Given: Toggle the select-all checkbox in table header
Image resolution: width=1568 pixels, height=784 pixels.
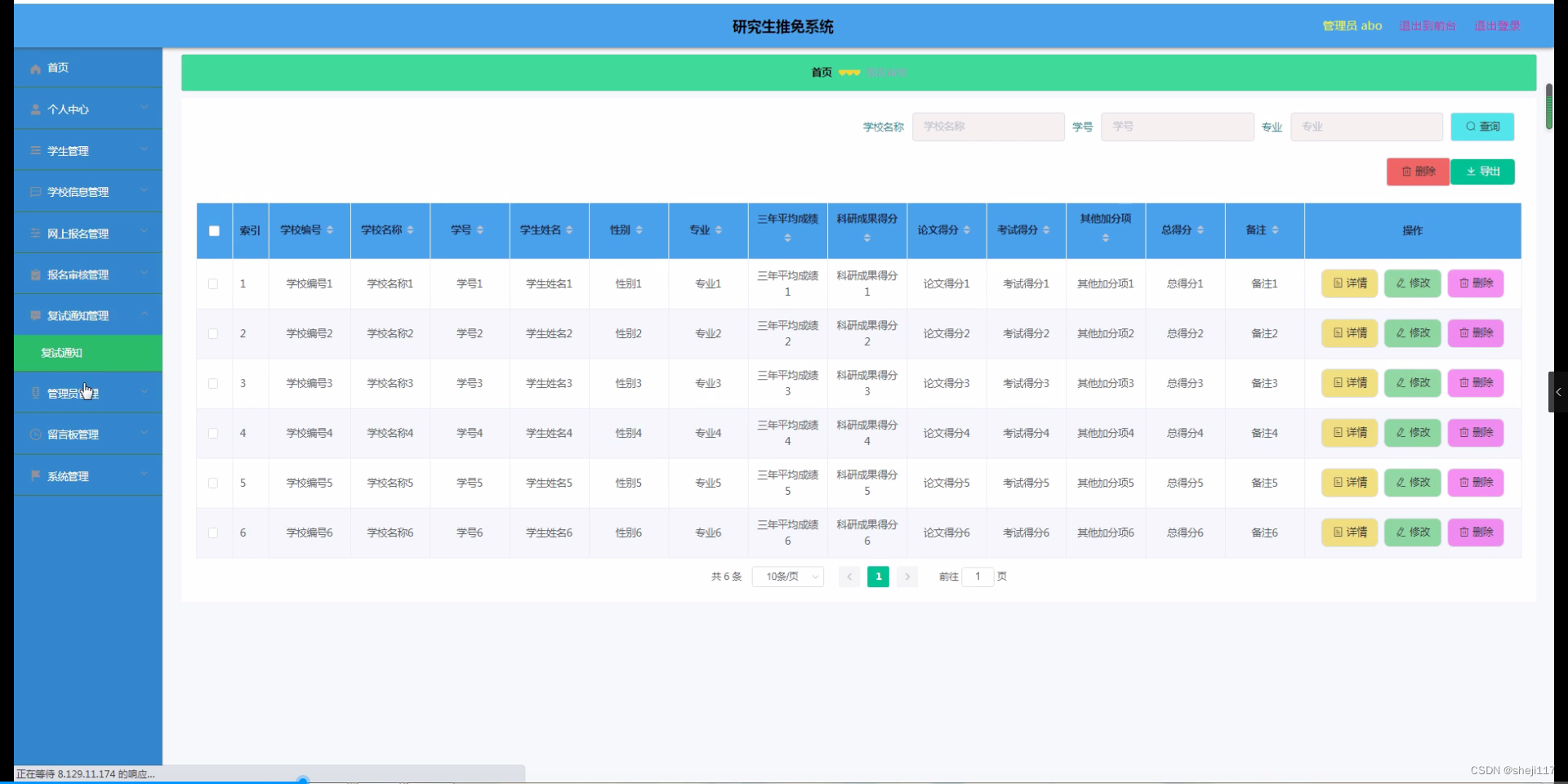Looking at the screenshot, I should pos(213,230).
